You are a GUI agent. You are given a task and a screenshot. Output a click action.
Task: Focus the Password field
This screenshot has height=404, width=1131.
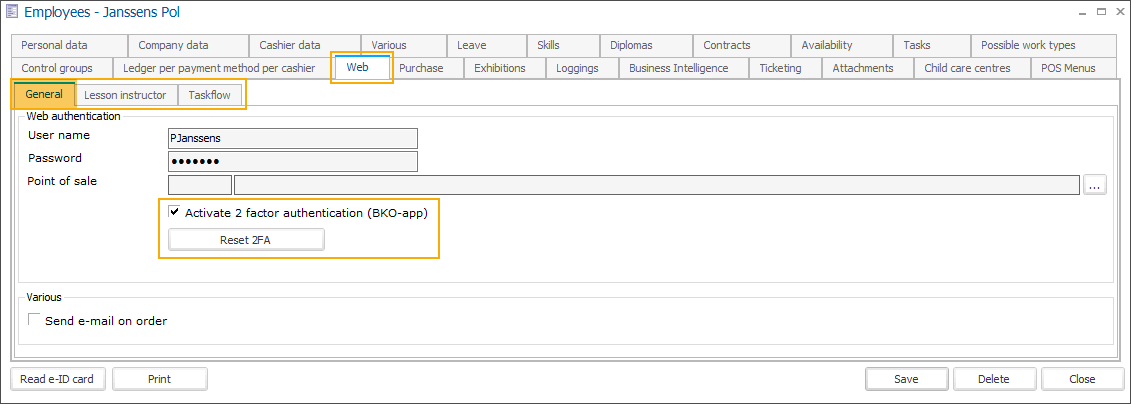click(293, 161)
